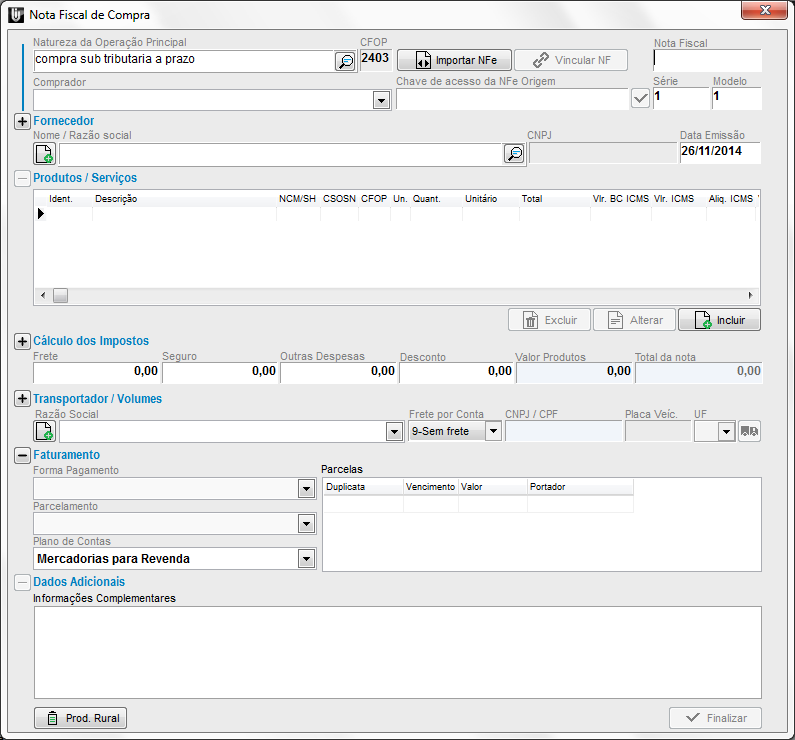This screenshot has height=740, width=795.
Task: Click the search icon beside Natureza da Operação
Action: pos(344,61)
